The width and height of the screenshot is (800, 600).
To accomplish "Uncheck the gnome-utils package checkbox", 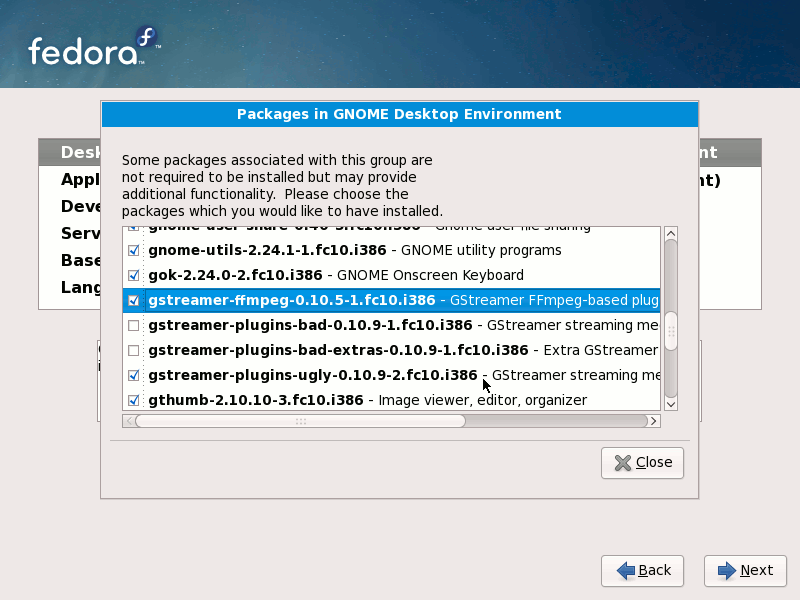I will (134, 250).
